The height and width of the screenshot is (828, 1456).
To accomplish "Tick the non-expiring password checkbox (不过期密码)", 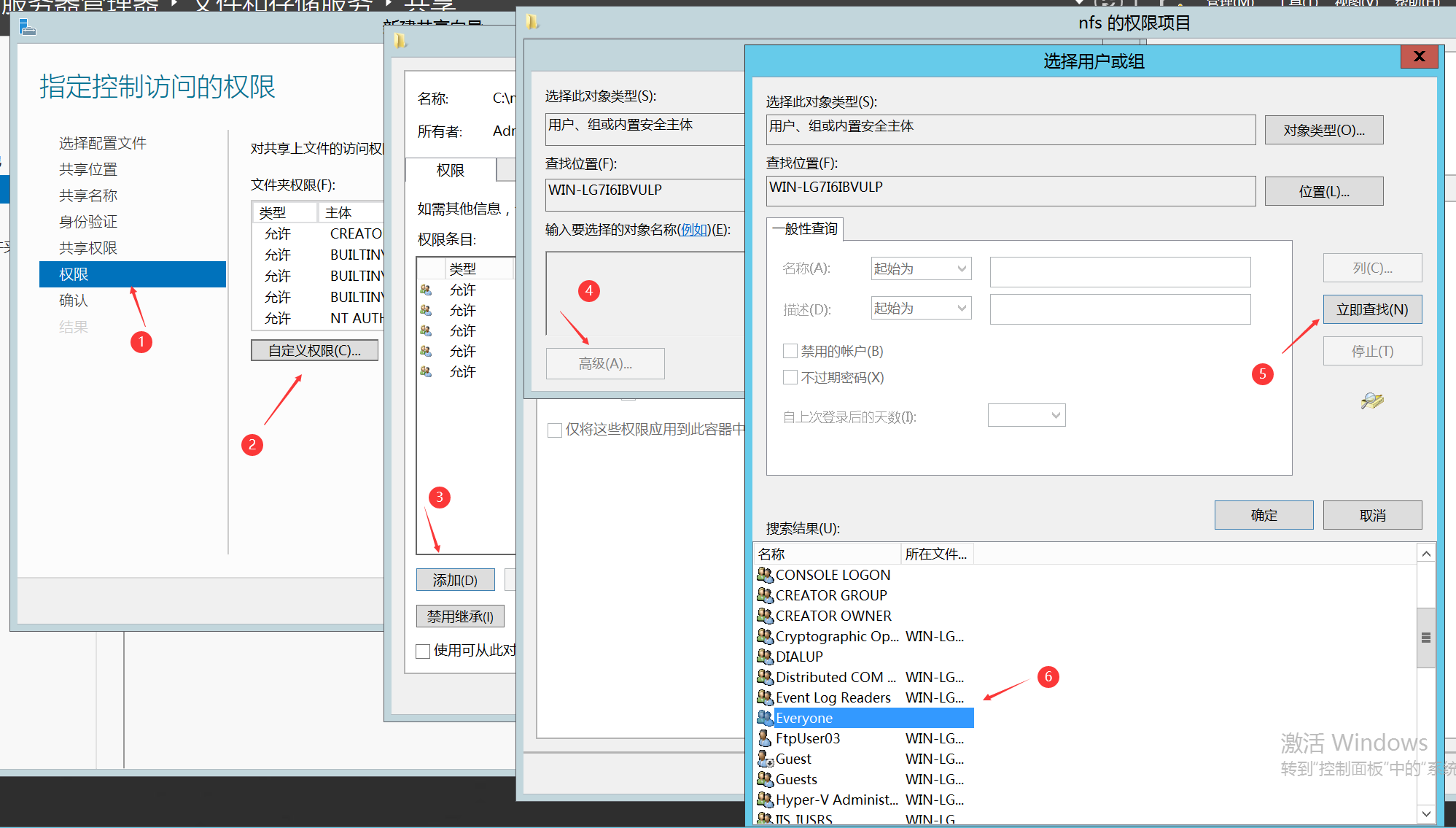I will point(790,378).
